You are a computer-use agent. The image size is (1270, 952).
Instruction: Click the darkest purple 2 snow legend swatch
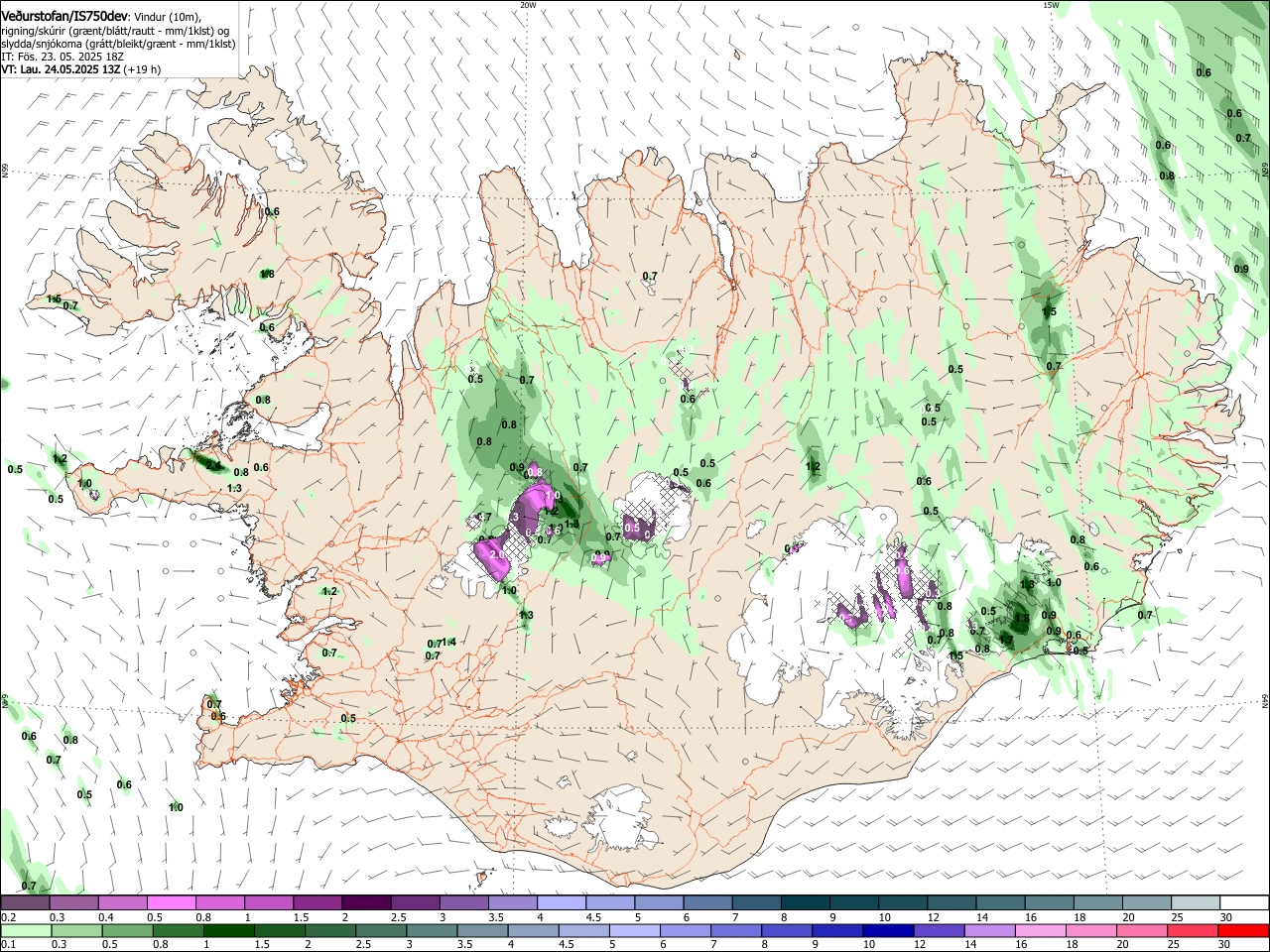[365, 903]
